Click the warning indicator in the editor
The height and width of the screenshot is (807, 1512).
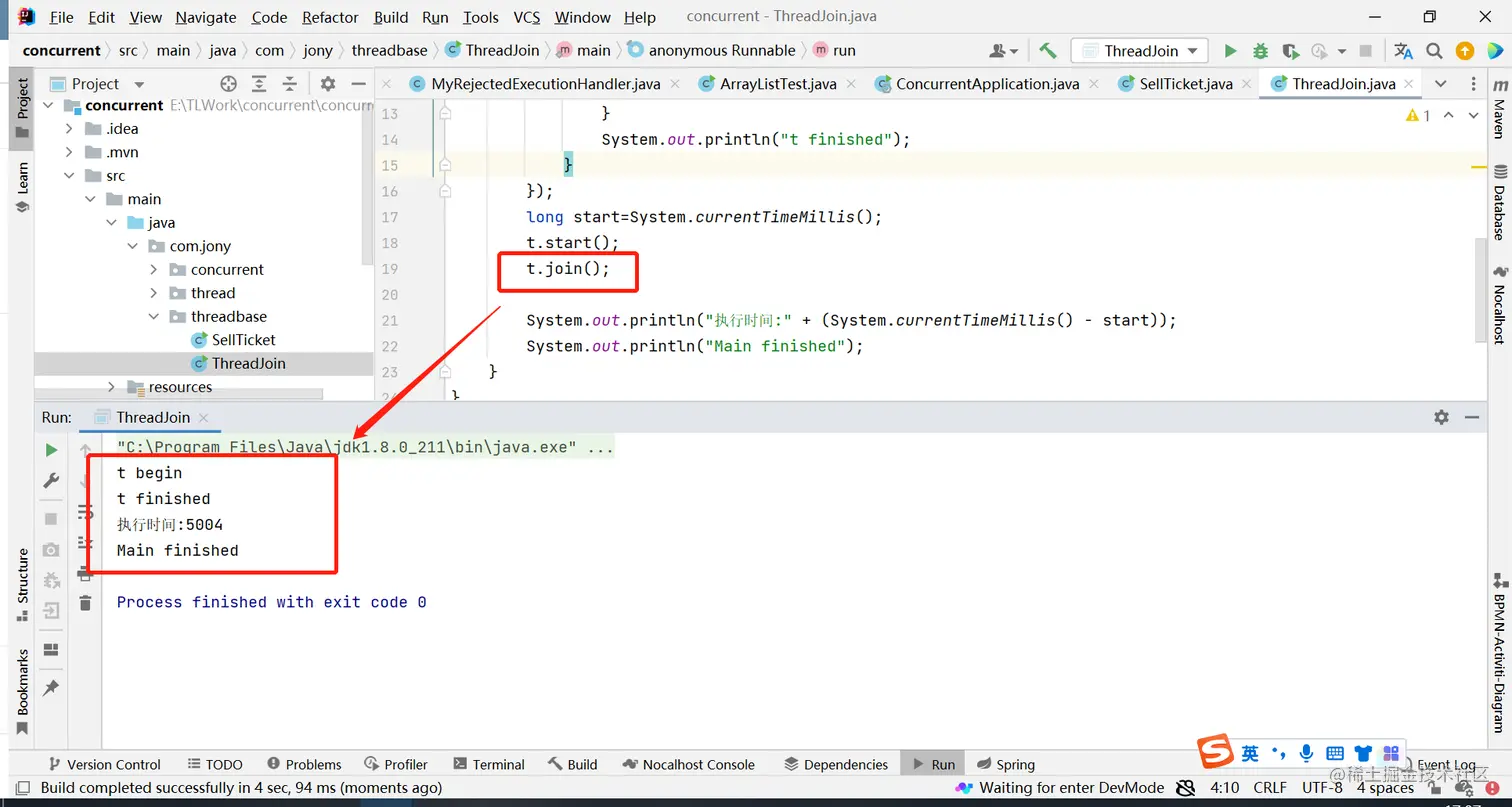tap(1418, 116)
